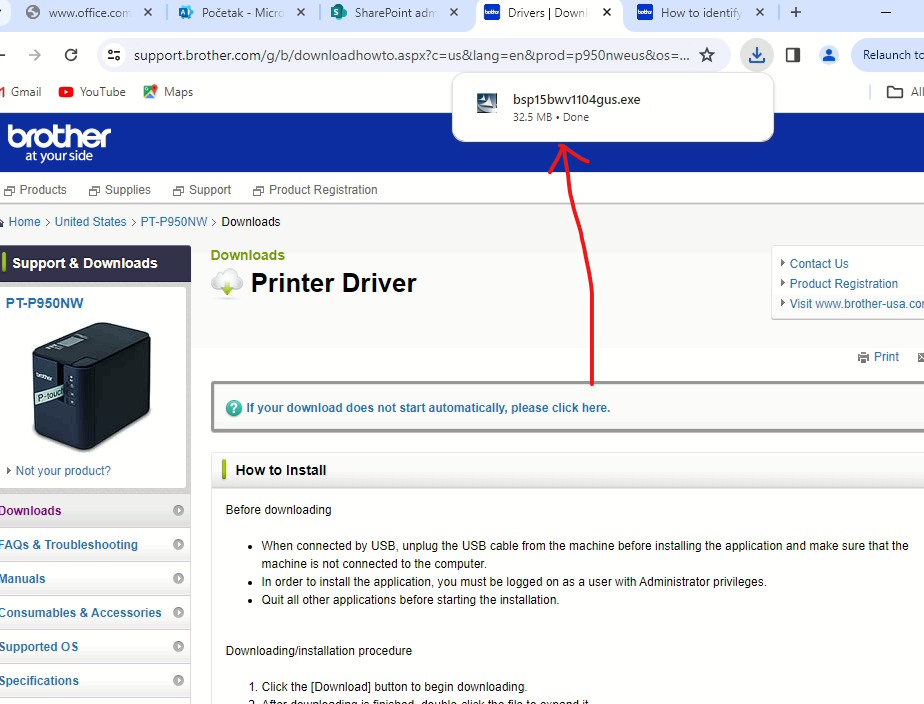Close the www.office.com tab
The height and width of the screenshot is (704, 924).
148,12
